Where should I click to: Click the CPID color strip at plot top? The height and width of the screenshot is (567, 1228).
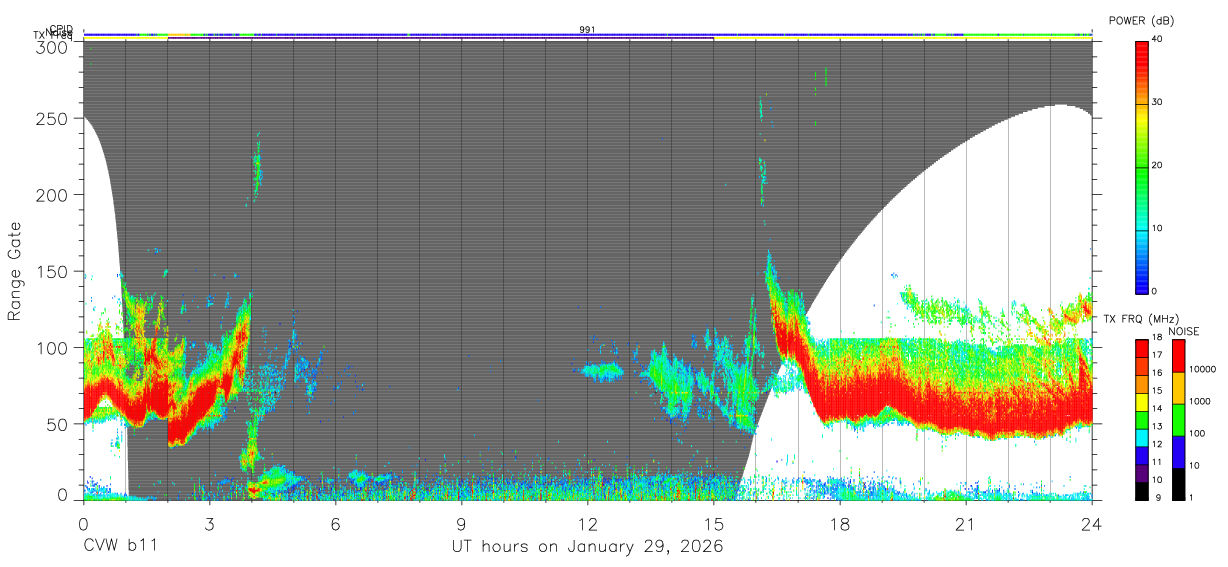587,34
